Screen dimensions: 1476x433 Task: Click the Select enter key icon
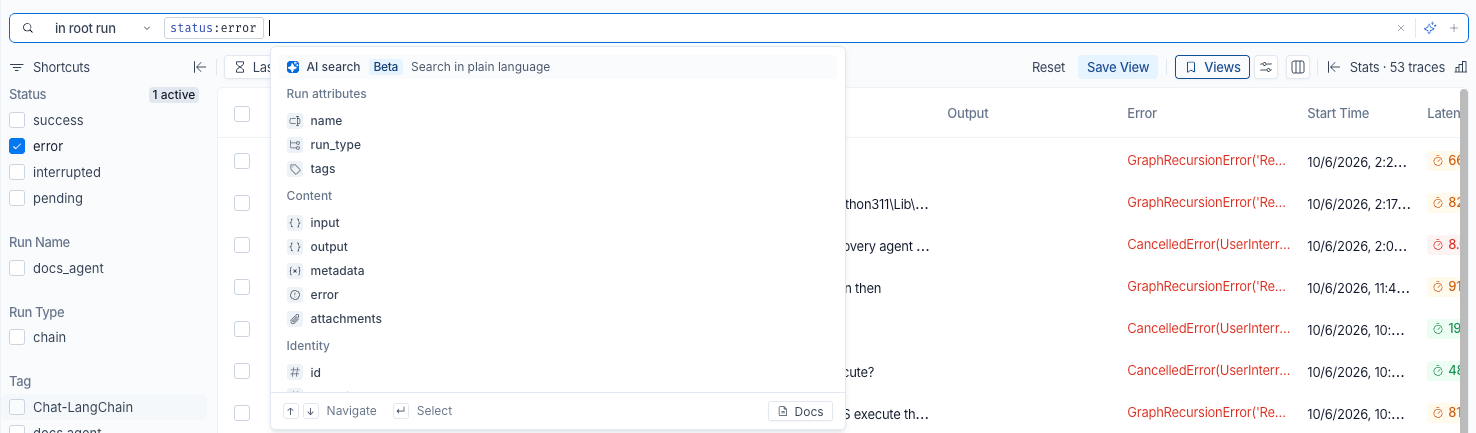[x=400, y=411]
